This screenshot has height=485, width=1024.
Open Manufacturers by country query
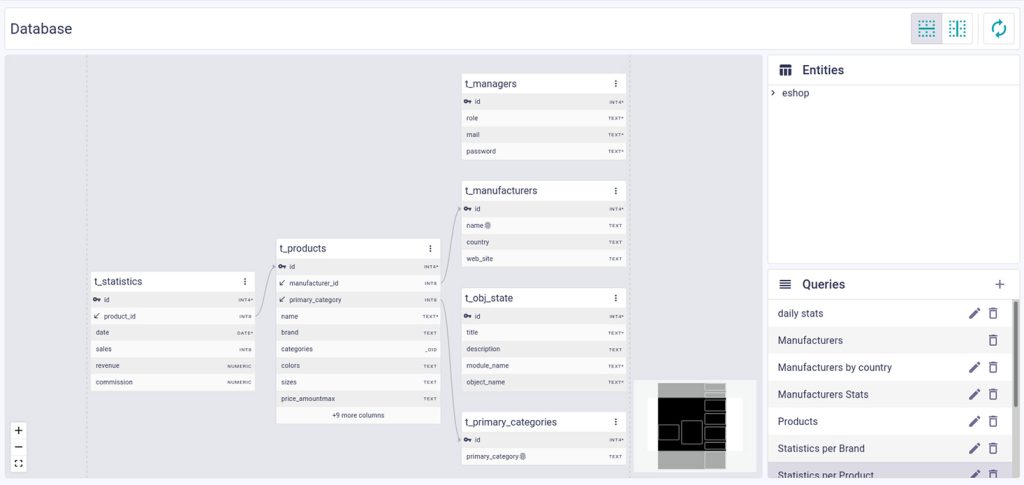tap(891, 368)
